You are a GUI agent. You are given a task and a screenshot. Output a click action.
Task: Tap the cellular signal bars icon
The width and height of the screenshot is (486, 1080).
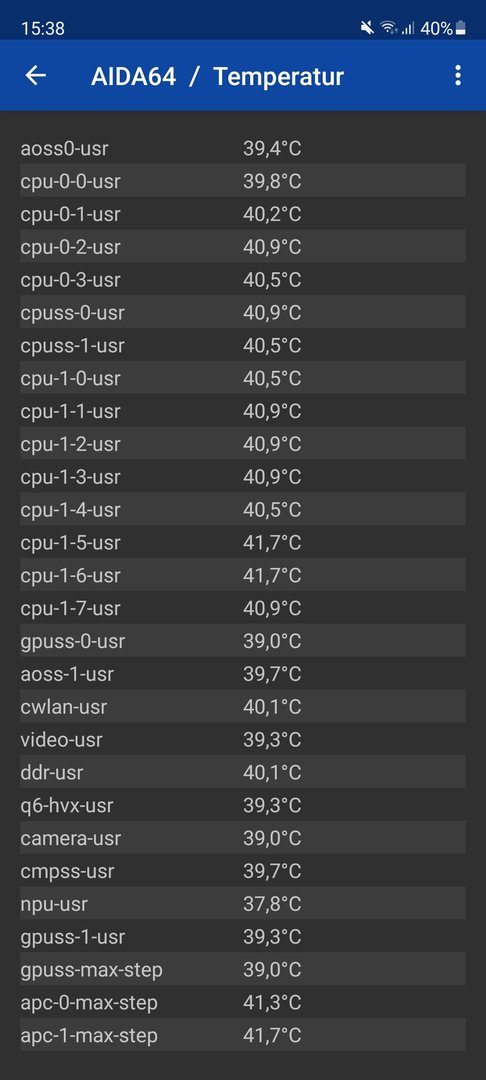coord(408,28)
